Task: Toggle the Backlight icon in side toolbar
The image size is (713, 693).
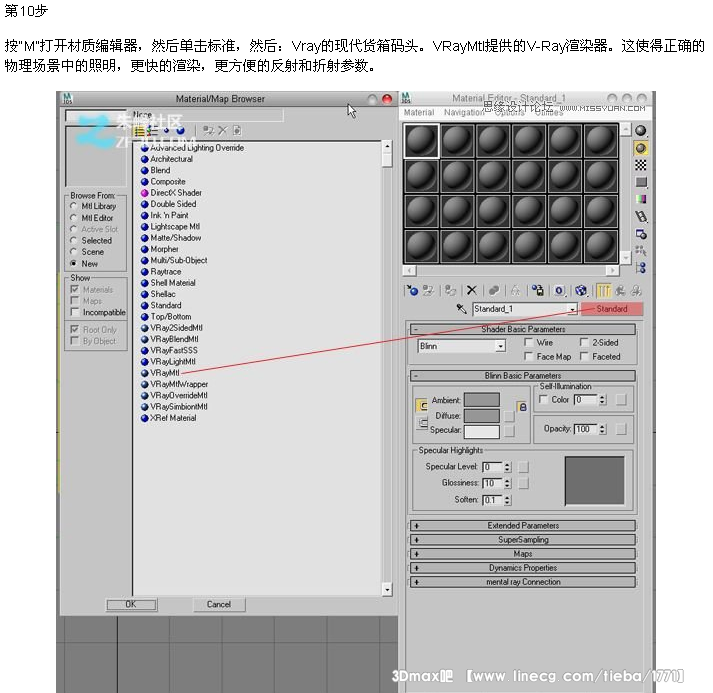Action: coord(641,148)
